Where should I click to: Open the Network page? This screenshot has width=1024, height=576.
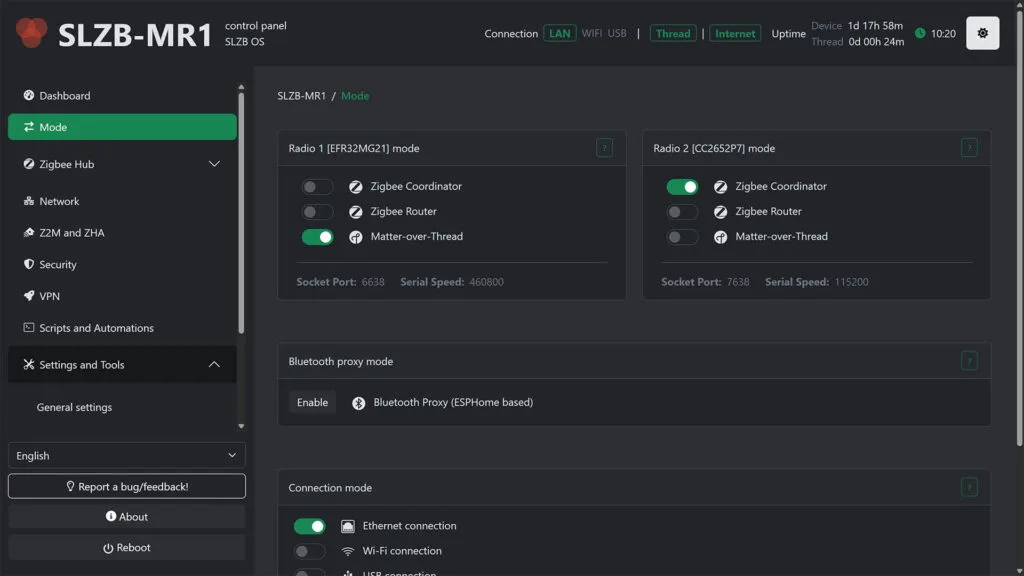click(x=122, y=201)
